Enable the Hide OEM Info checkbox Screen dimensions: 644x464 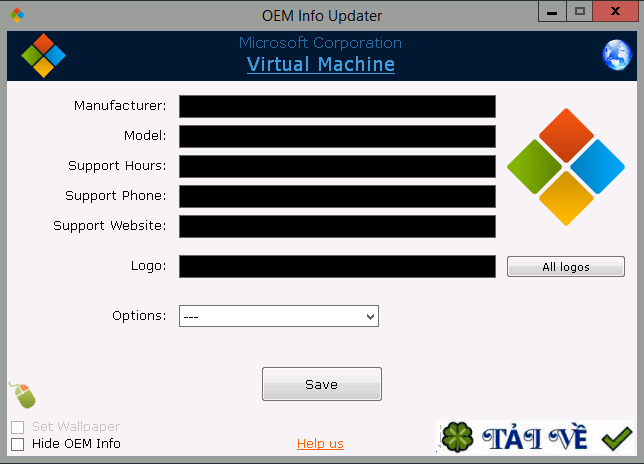pos(18,444)
